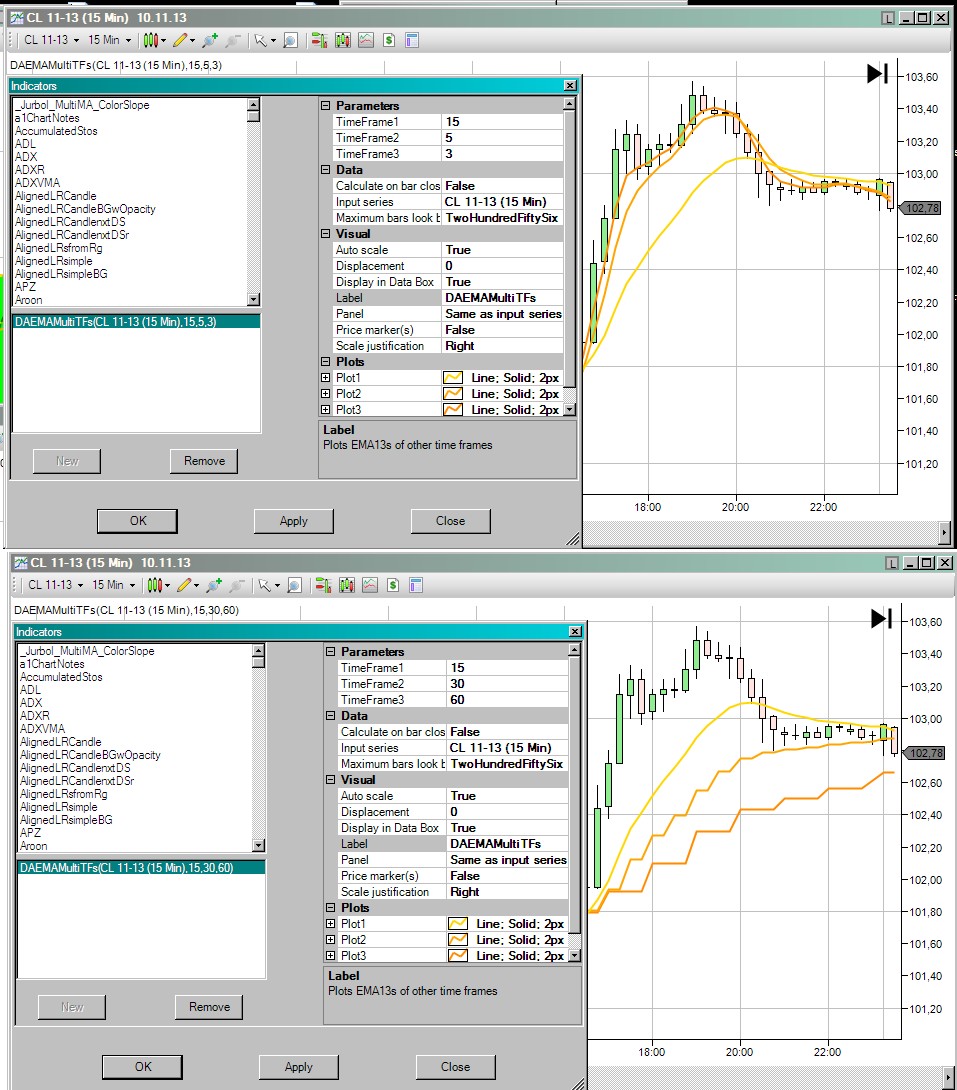Click jump-to-latest-bar arrow on top chart
957x1090 pixels.
[877, 73]
